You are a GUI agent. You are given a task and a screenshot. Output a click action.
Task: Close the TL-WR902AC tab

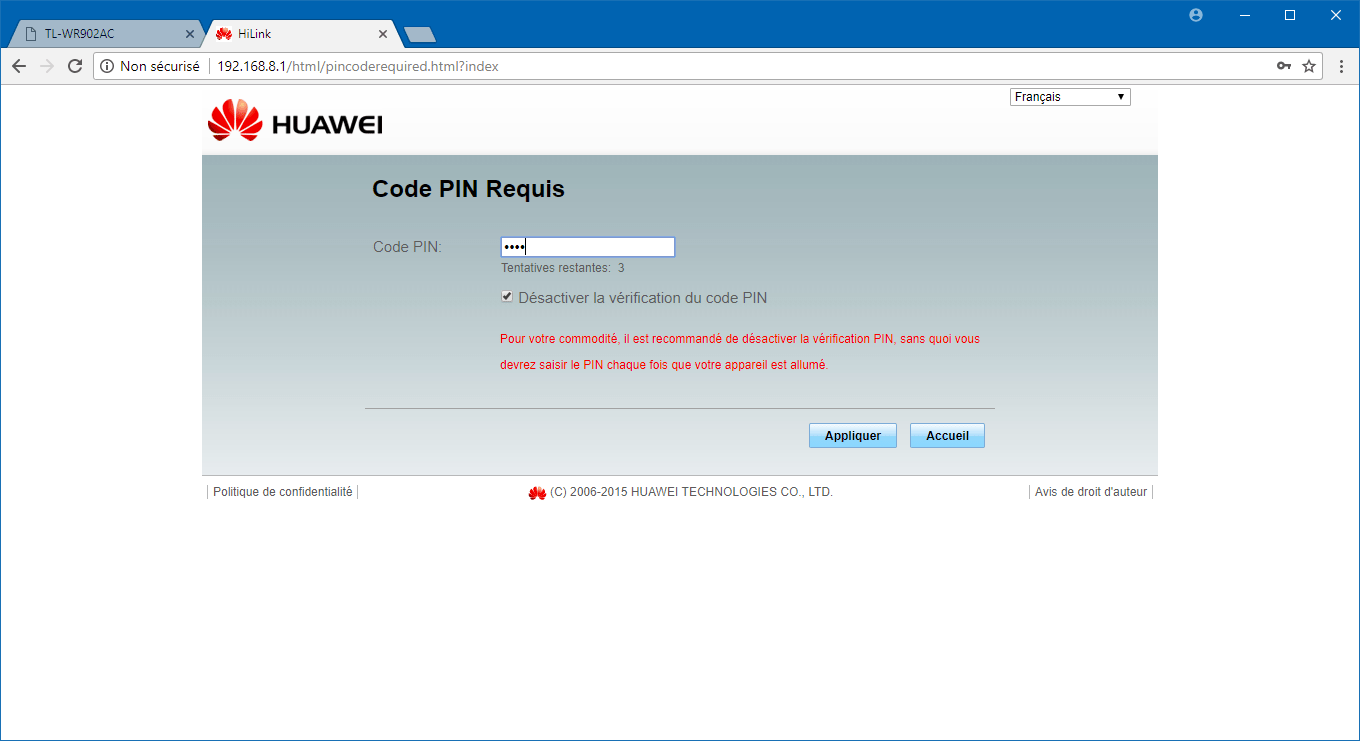point(190,33)
